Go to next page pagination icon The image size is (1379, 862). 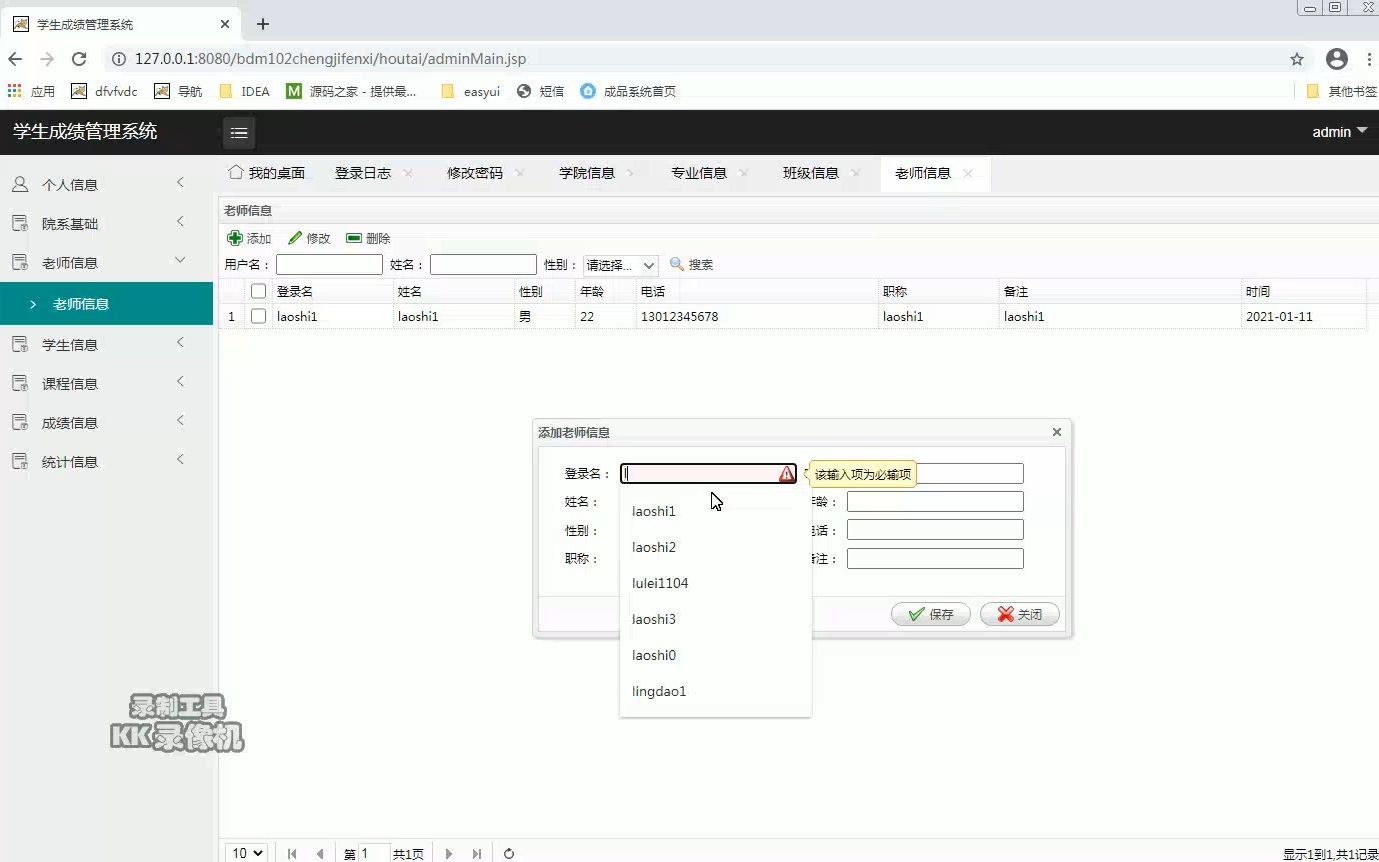[449, 854]
